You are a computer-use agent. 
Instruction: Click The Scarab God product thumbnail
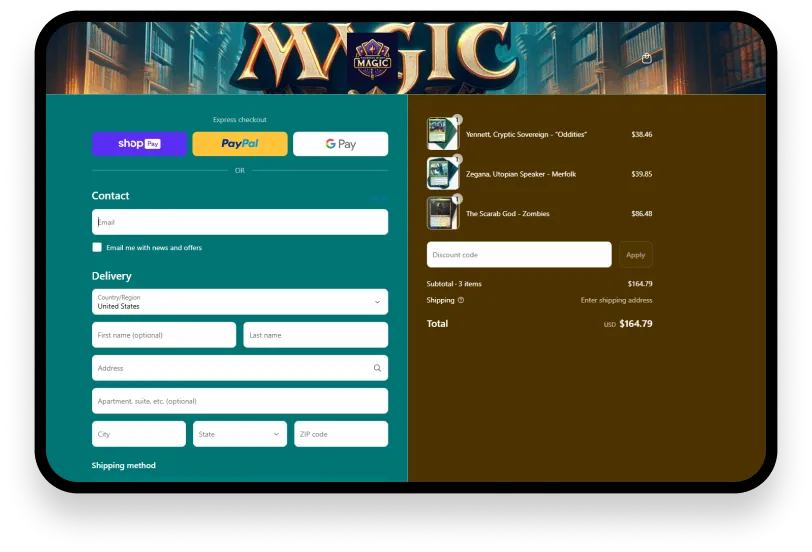tap(443, 213)
